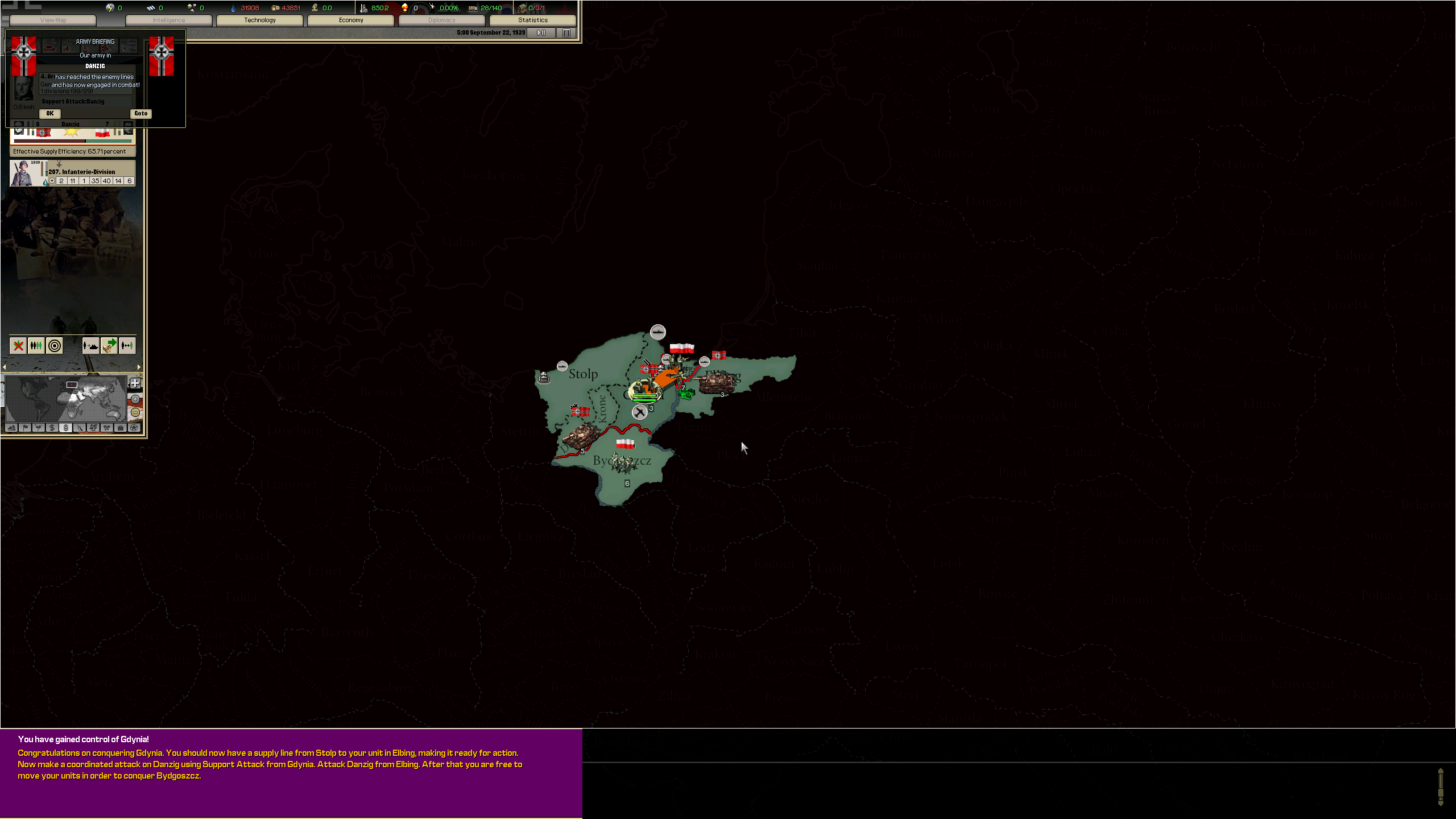The width and height of the screenshot is (1456, 819).
Task: Open the Technology tab
Action: click(260, 20)
